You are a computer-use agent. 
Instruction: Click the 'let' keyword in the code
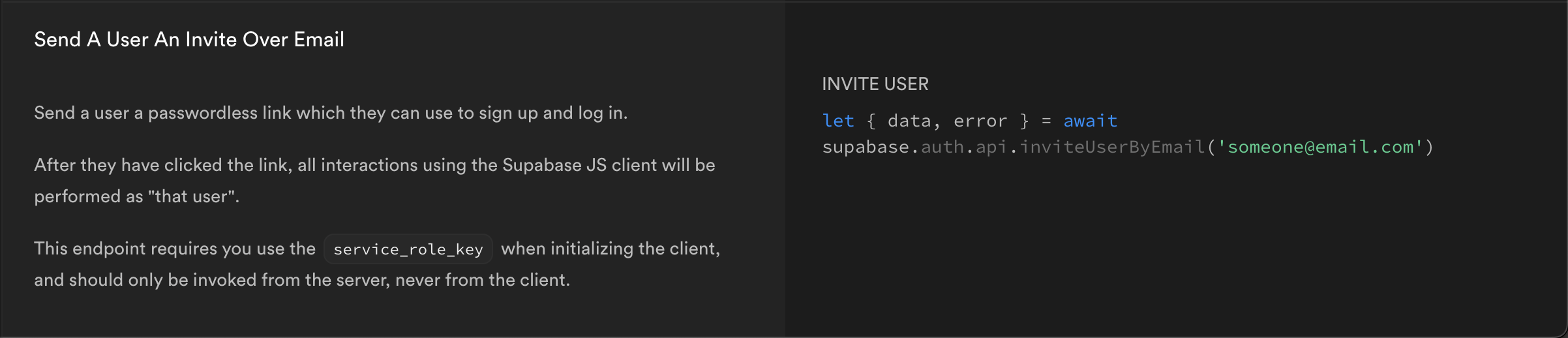click(x=838, y=121)
